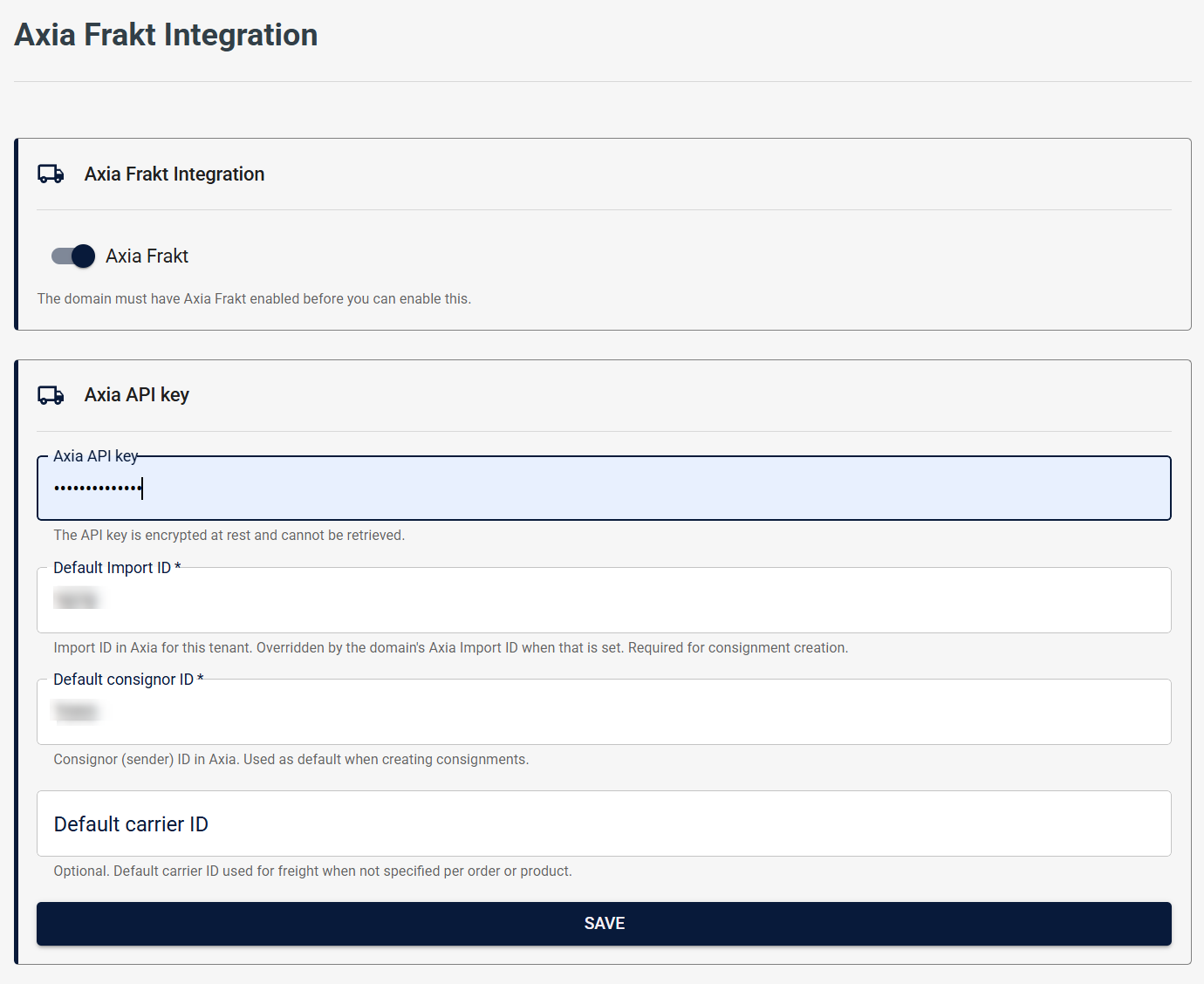Click the truck icon beside Axia Frakt Integration
The height and width of the screenshot is (984, 1204).
[x=51, y=174]
